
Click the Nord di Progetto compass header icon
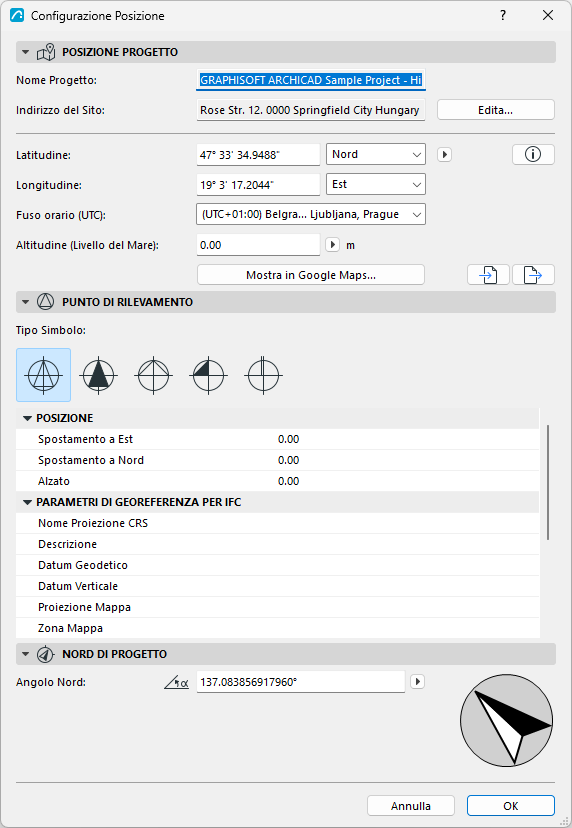45,654
